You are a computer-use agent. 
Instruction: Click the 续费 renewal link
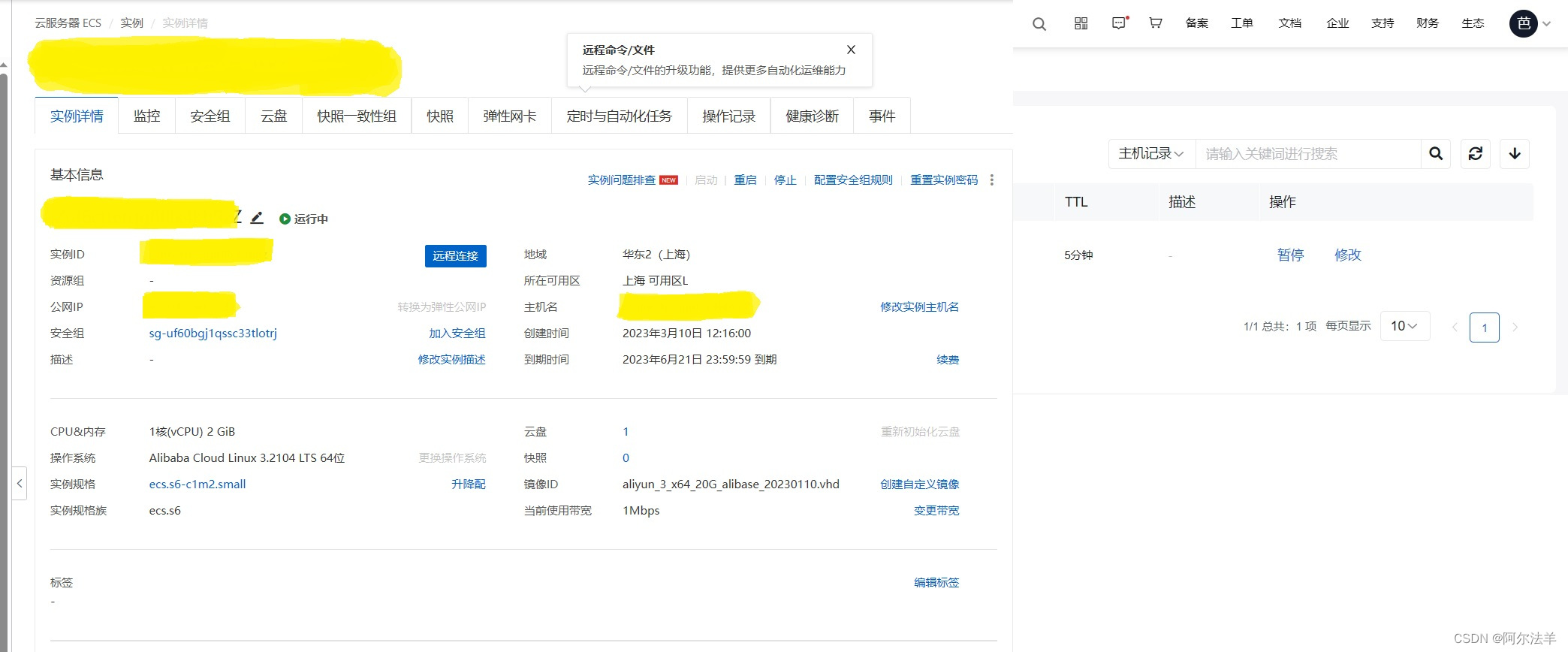[948, 359]
